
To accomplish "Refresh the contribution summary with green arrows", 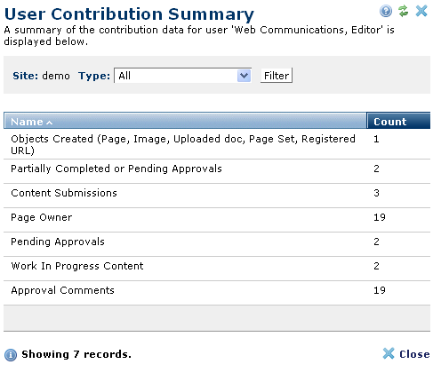I will 403,11.
